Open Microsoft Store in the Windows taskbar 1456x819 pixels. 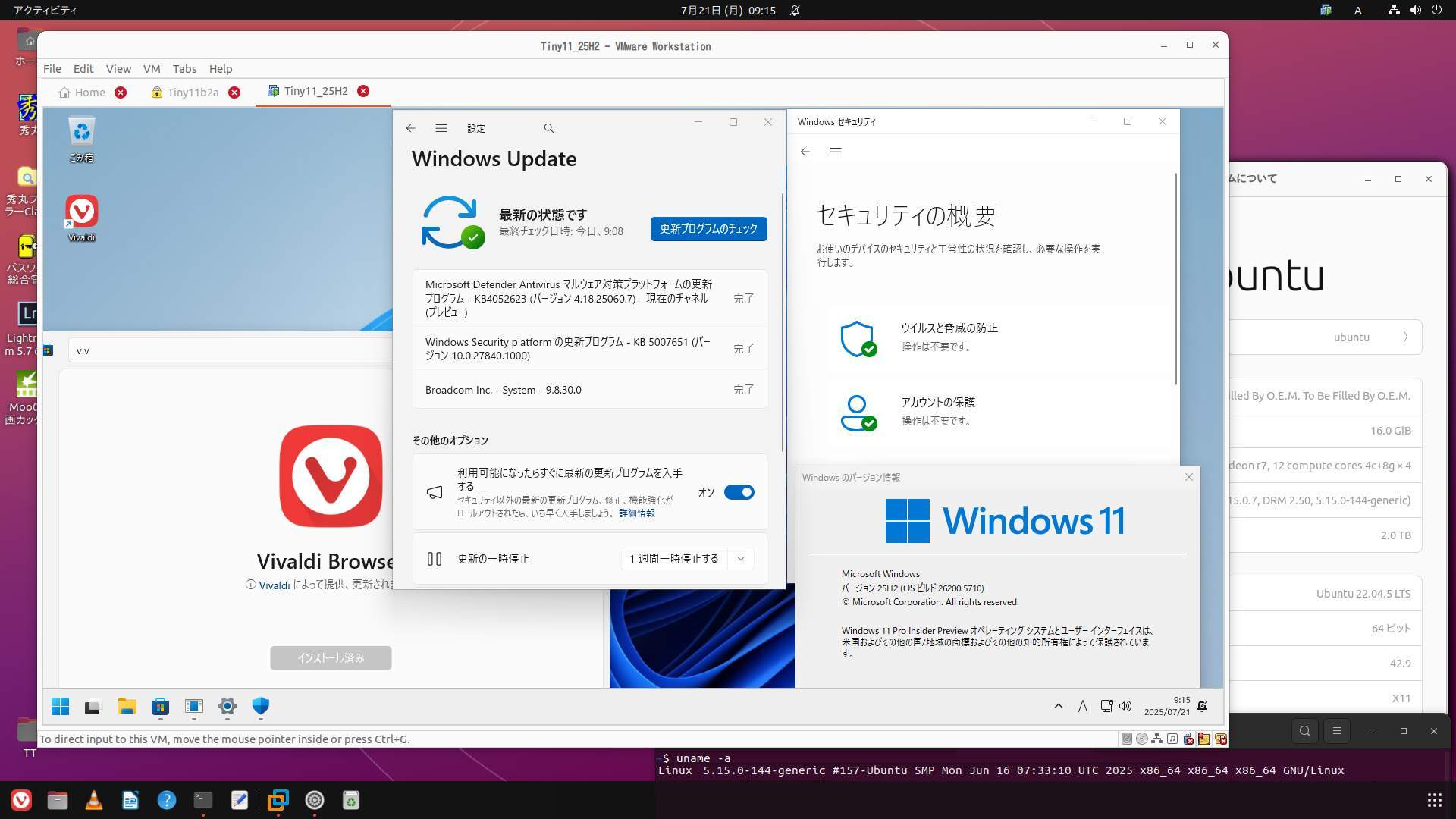tap(160, 707)
